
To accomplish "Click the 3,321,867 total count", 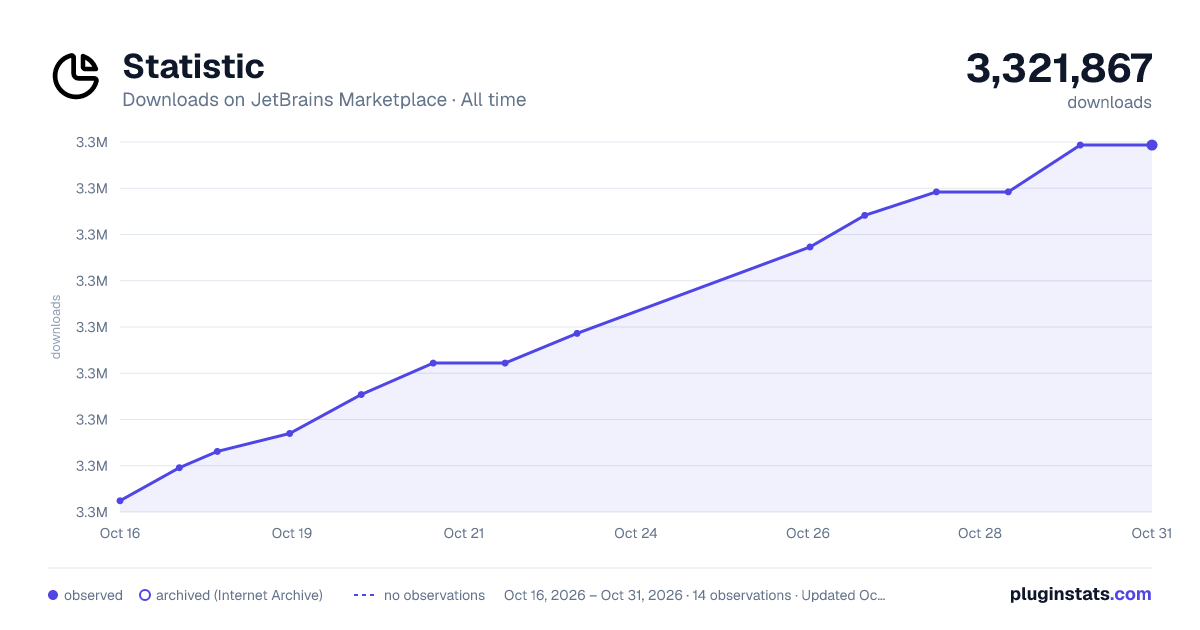I will 1059,68.
